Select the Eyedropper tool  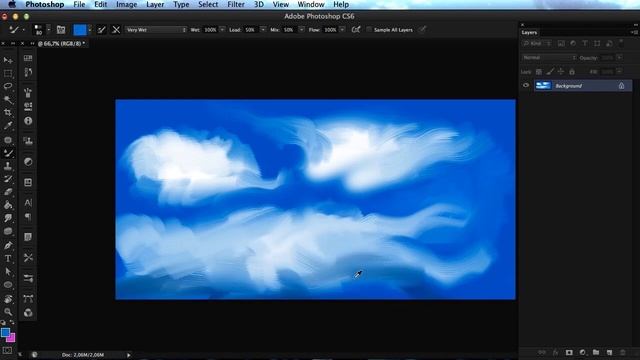[8, 126]
